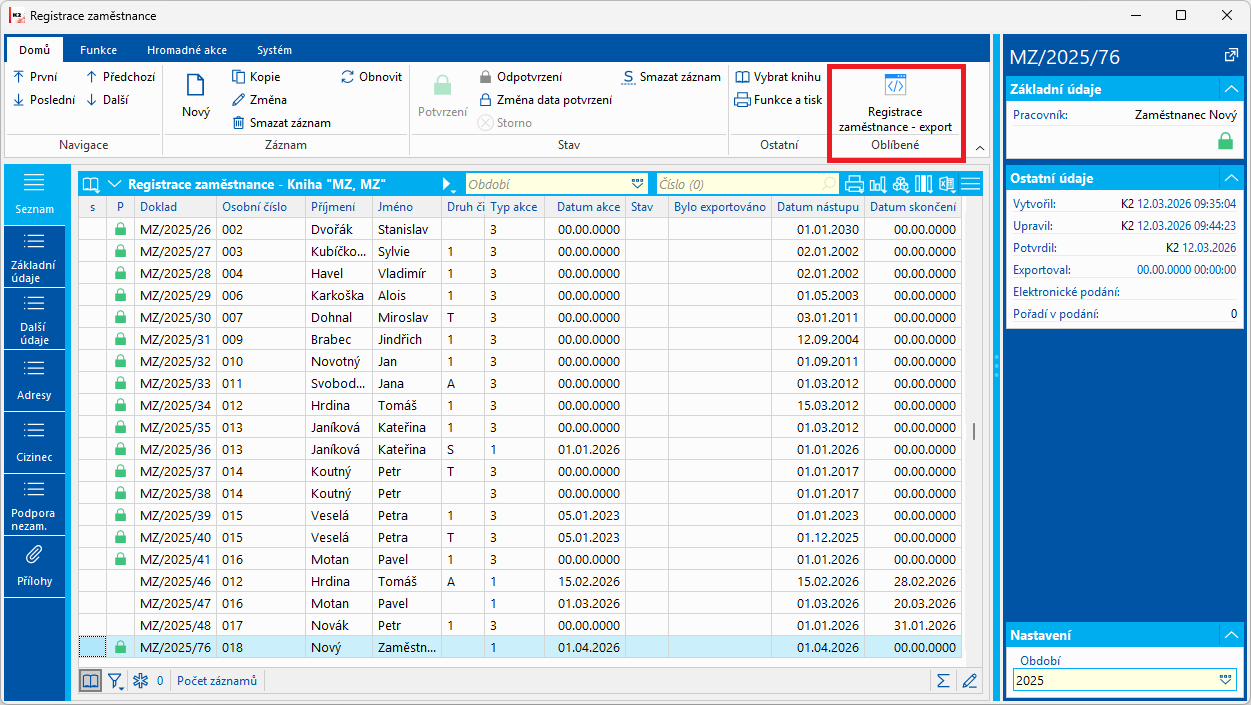The image size is (1251, 705).
Task: Switch to Funkce ribbon tab
Action: tap(99, 50)
